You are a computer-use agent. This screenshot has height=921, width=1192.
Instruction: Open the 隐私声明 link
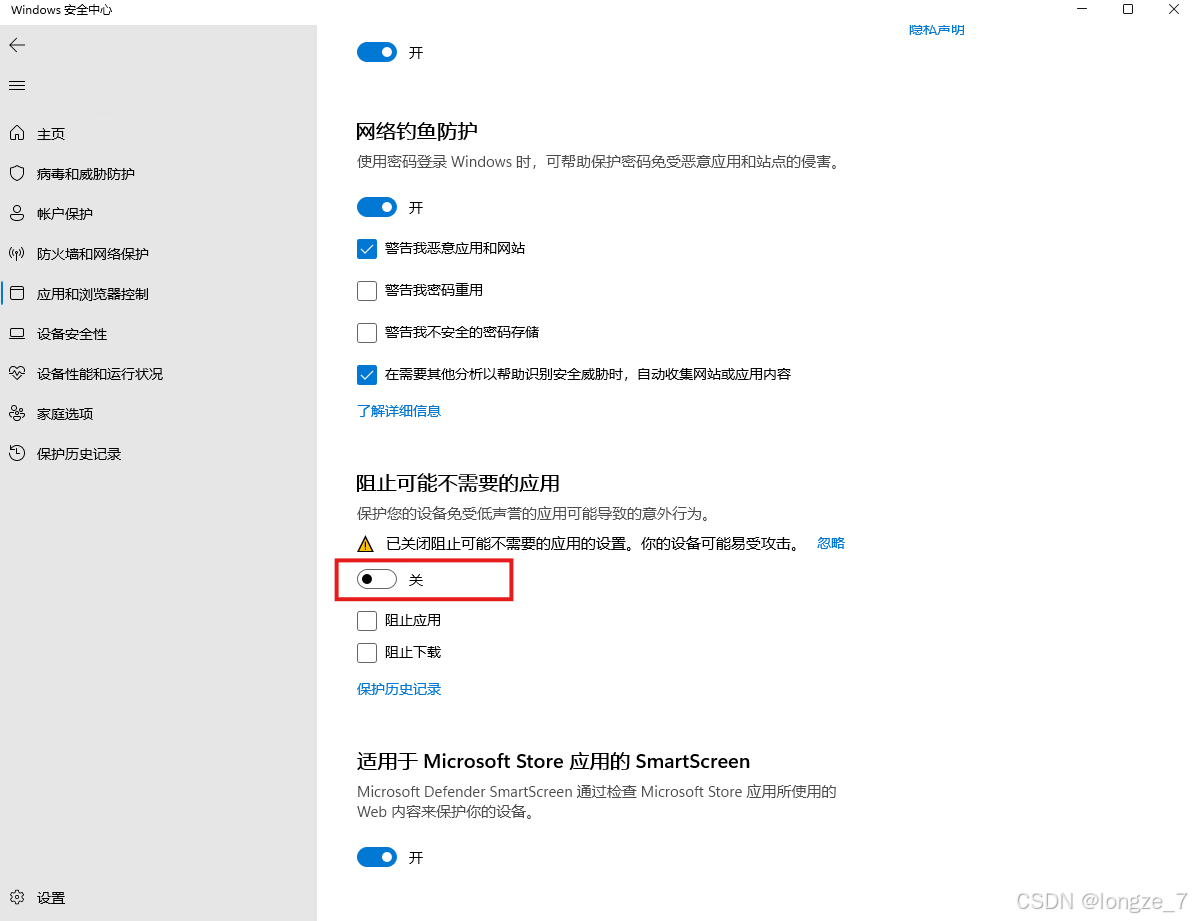point(937,30)
